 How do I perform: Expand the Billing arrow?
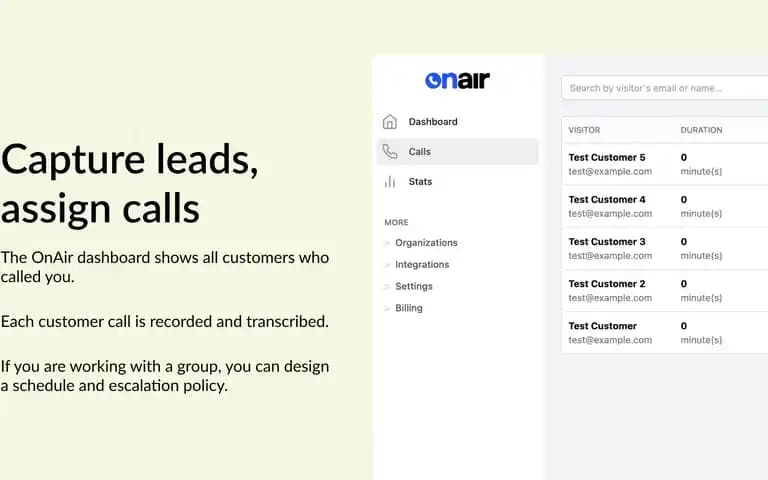click(386, 308)
